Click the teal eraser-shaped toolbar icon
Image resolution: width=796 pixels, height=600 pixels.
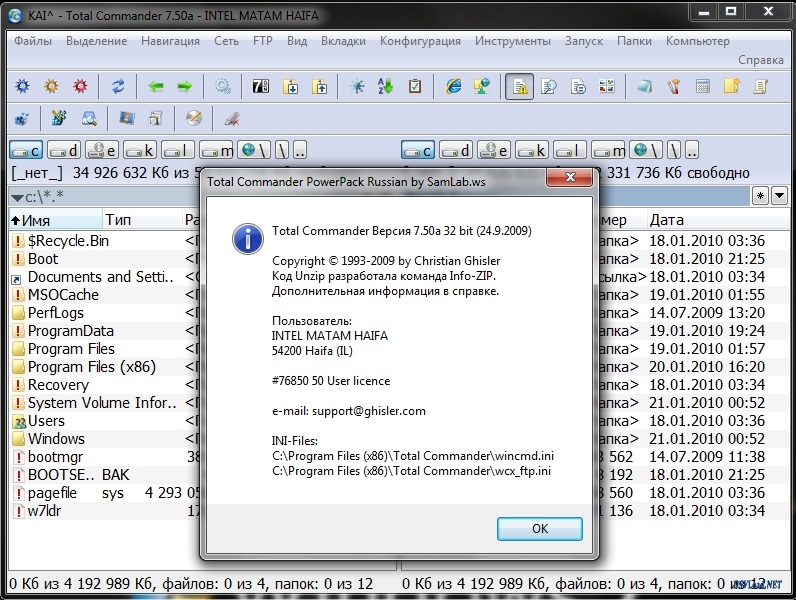coord(644,86)
